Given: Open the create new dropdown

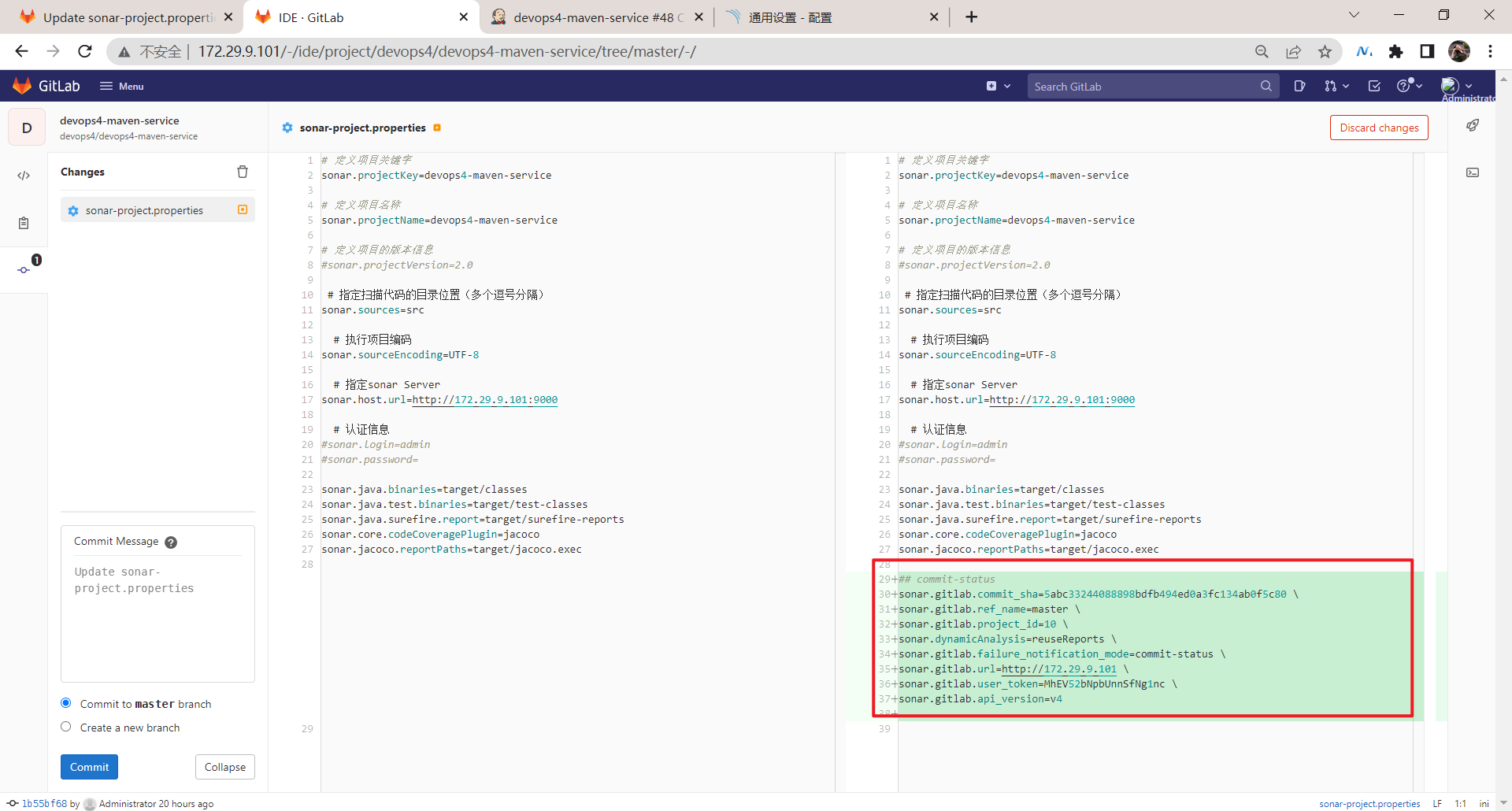Looking at the screenshot, I should click(x=998, y=86).
